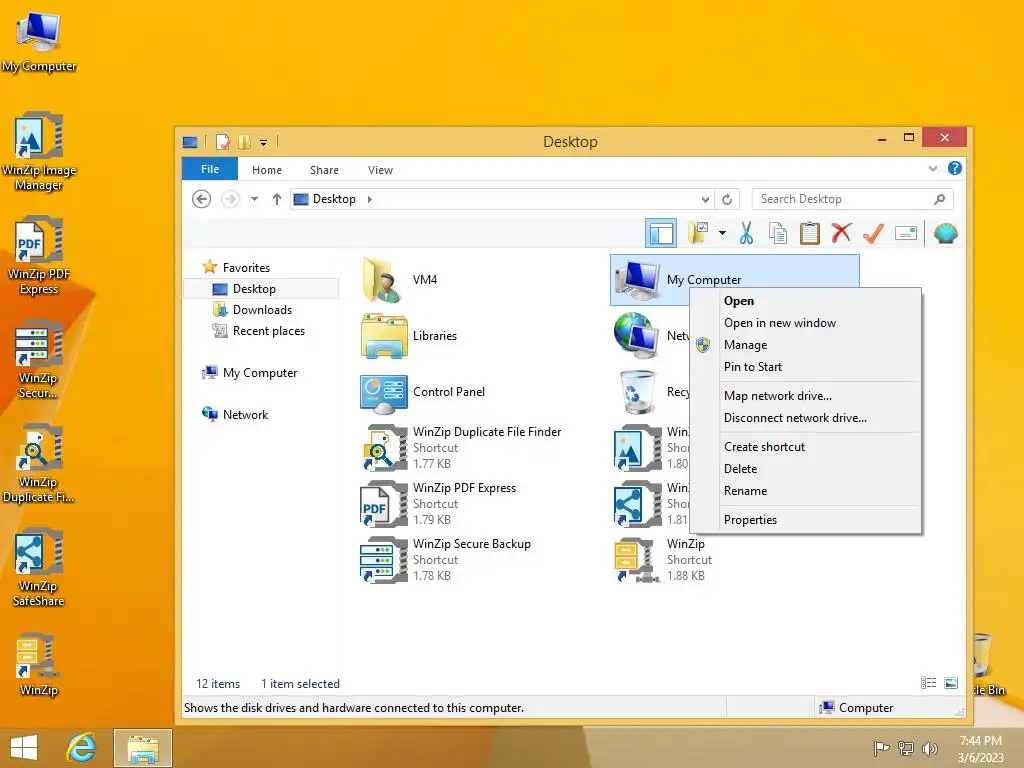Switch to large icons view in status bar
1024x768 pixels.
[x=951, y=683]
